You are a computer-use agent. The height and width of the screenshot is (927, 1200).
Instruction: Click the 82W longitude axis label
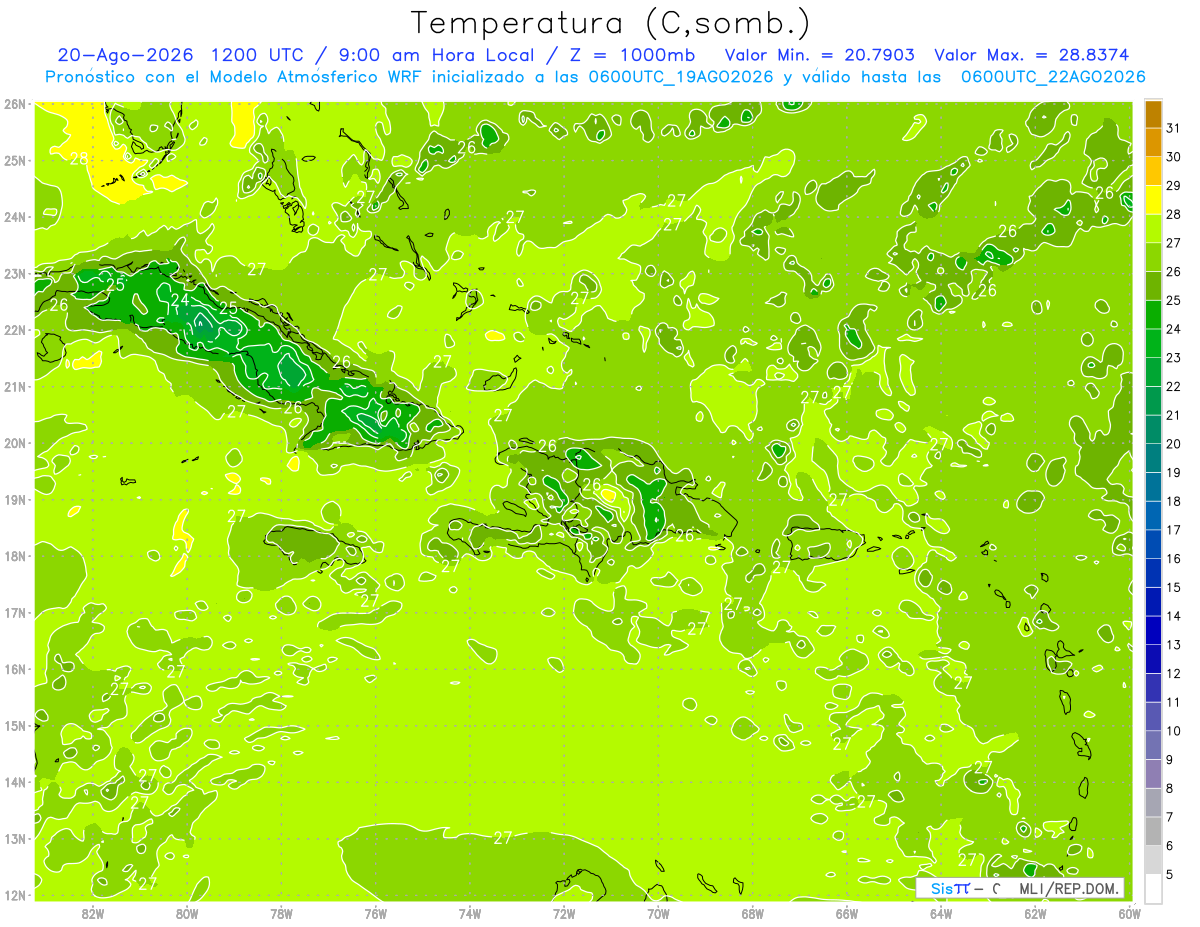coord(93,913)
